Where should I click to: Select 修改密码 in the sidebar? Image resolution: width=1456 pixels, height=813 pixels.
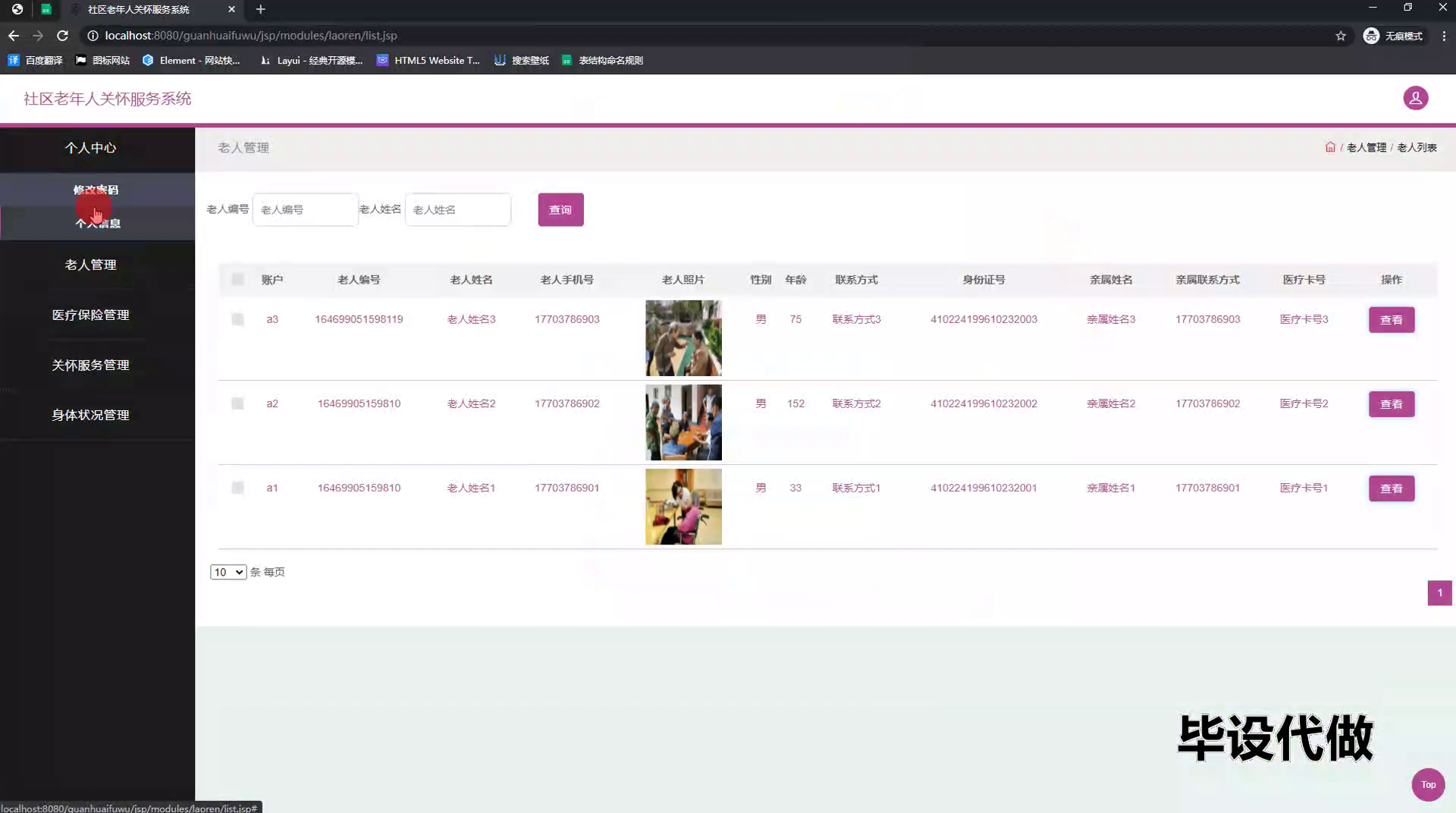(96, 190)
